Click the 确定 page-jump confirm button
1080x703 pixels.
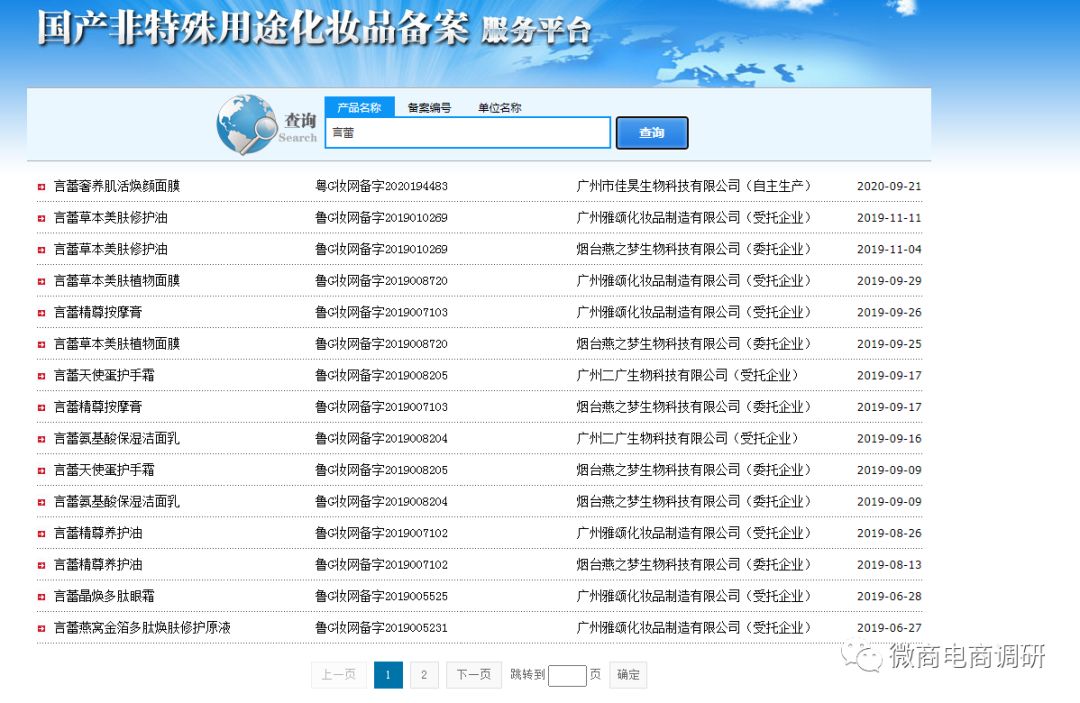coord(628,675)
